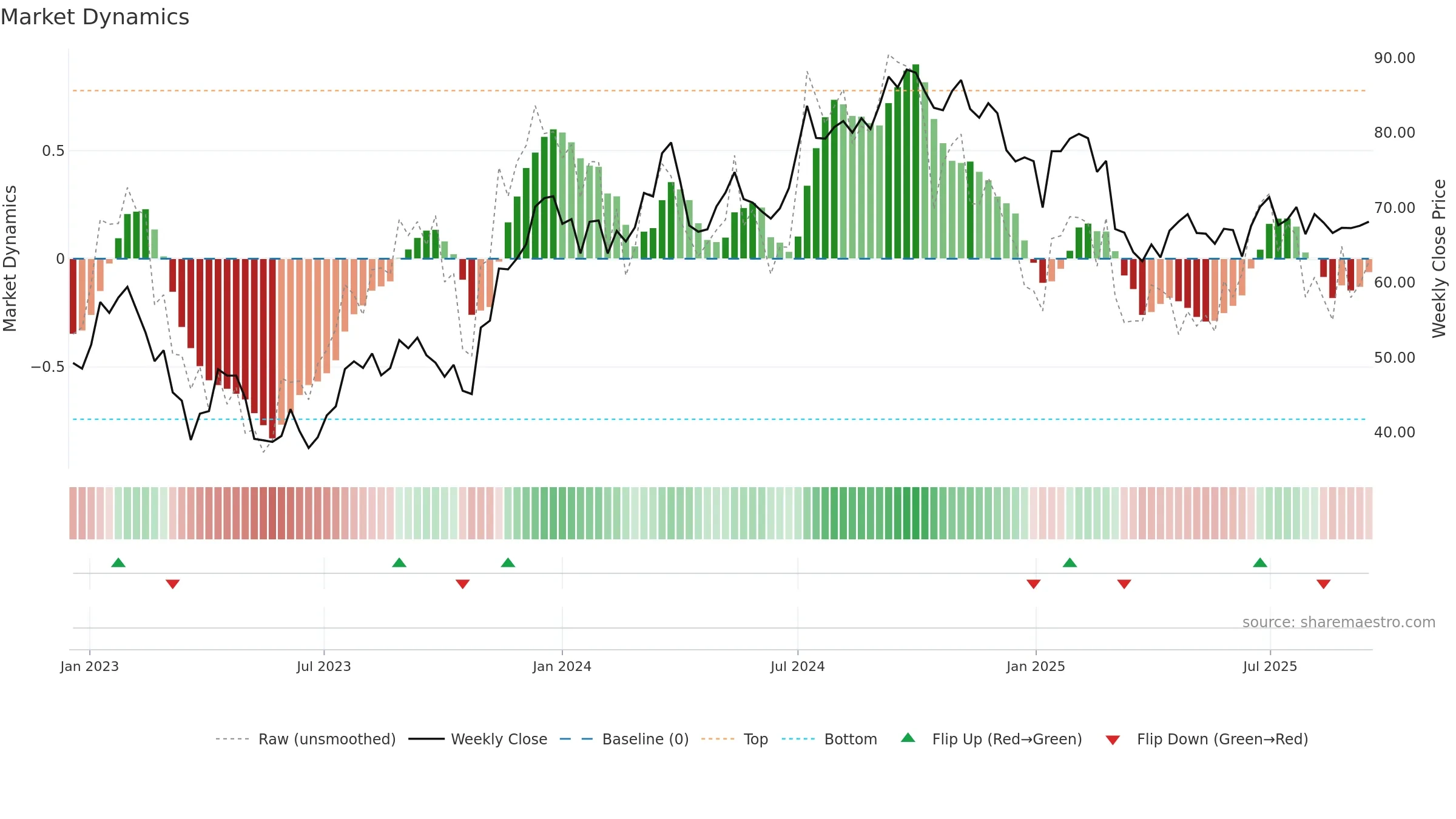
Task: Click the Top legend entry
Action: pyautogui.click(x=735, y=739)
